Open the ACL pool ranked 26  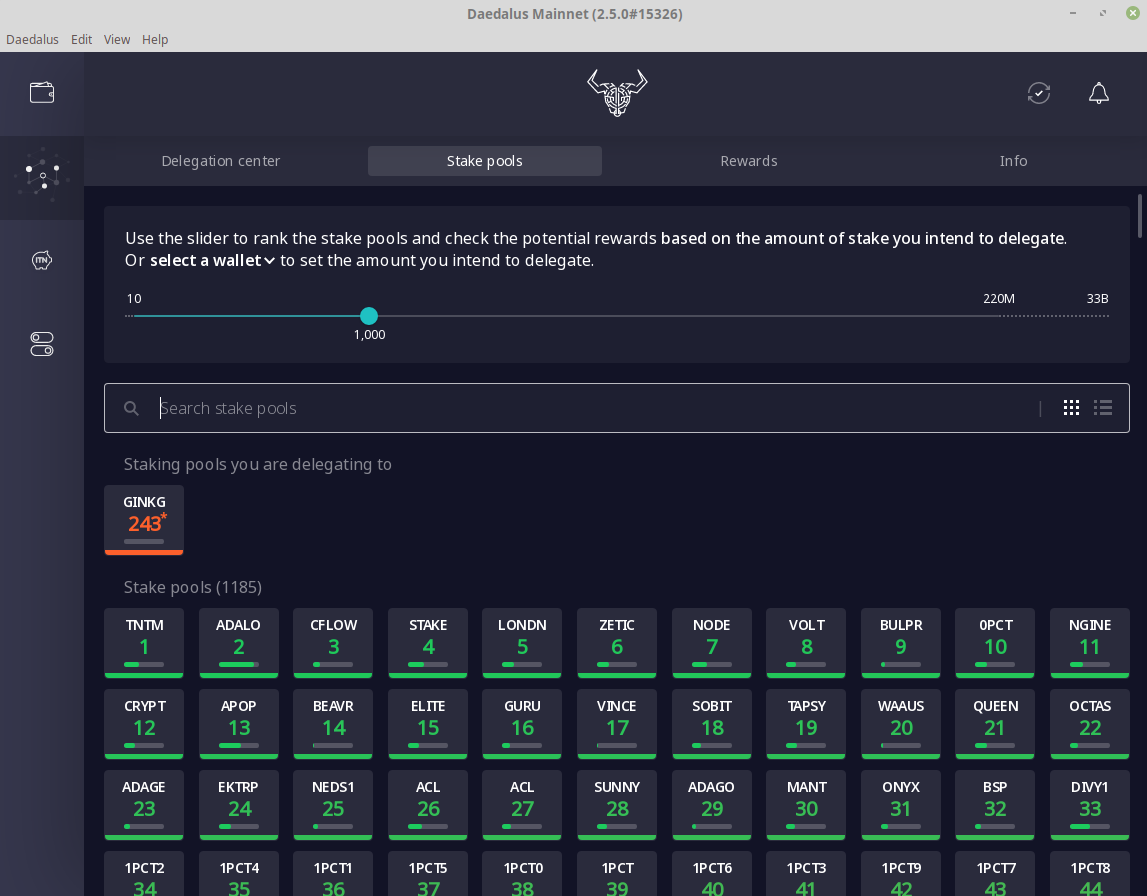click(x=428, y=805)
